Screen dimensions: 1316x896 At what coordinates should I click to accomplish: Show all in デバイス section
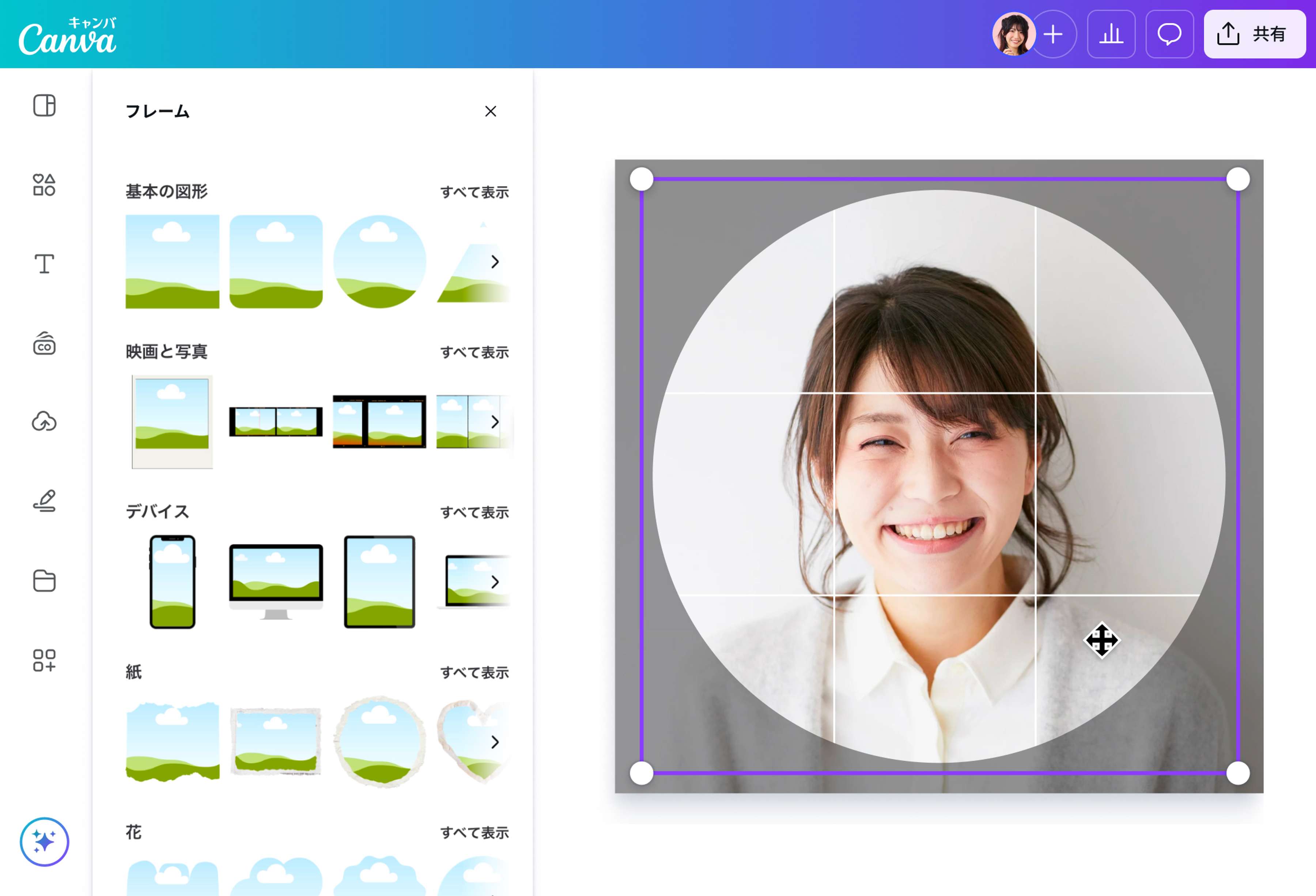coord(474,513)
